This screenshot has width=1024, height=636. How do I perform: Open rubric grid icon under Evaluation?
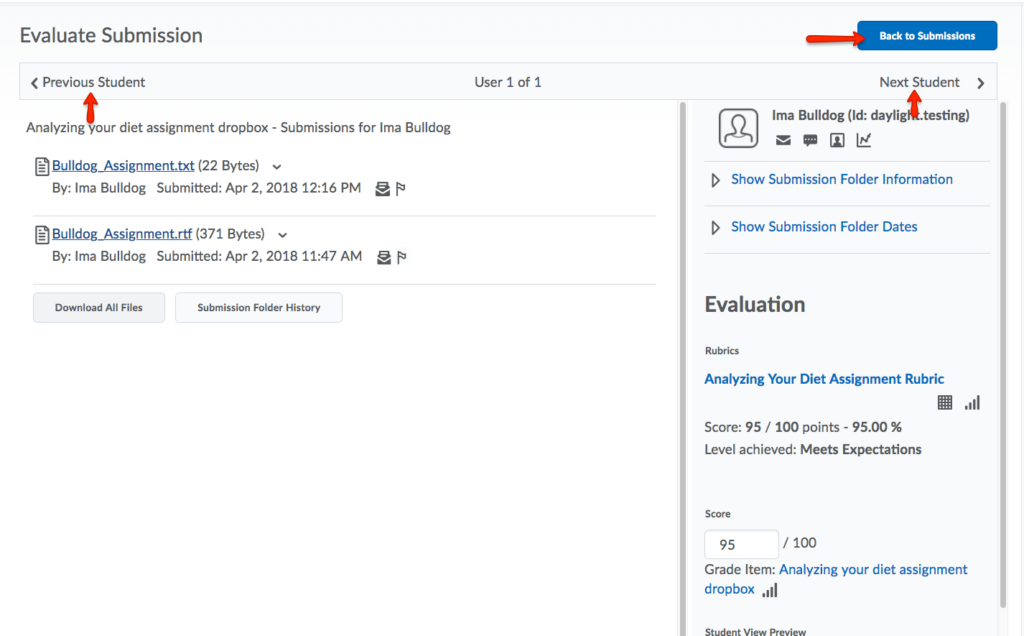point(945,402)
